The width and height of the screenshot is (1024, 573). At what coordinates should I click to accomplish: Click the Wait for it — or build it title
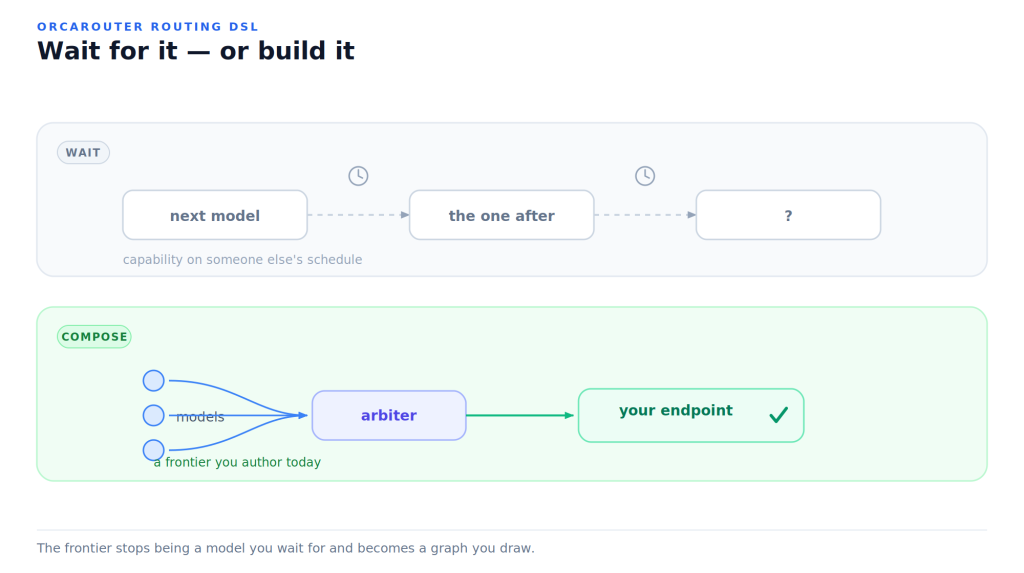[x=195, y=51]
